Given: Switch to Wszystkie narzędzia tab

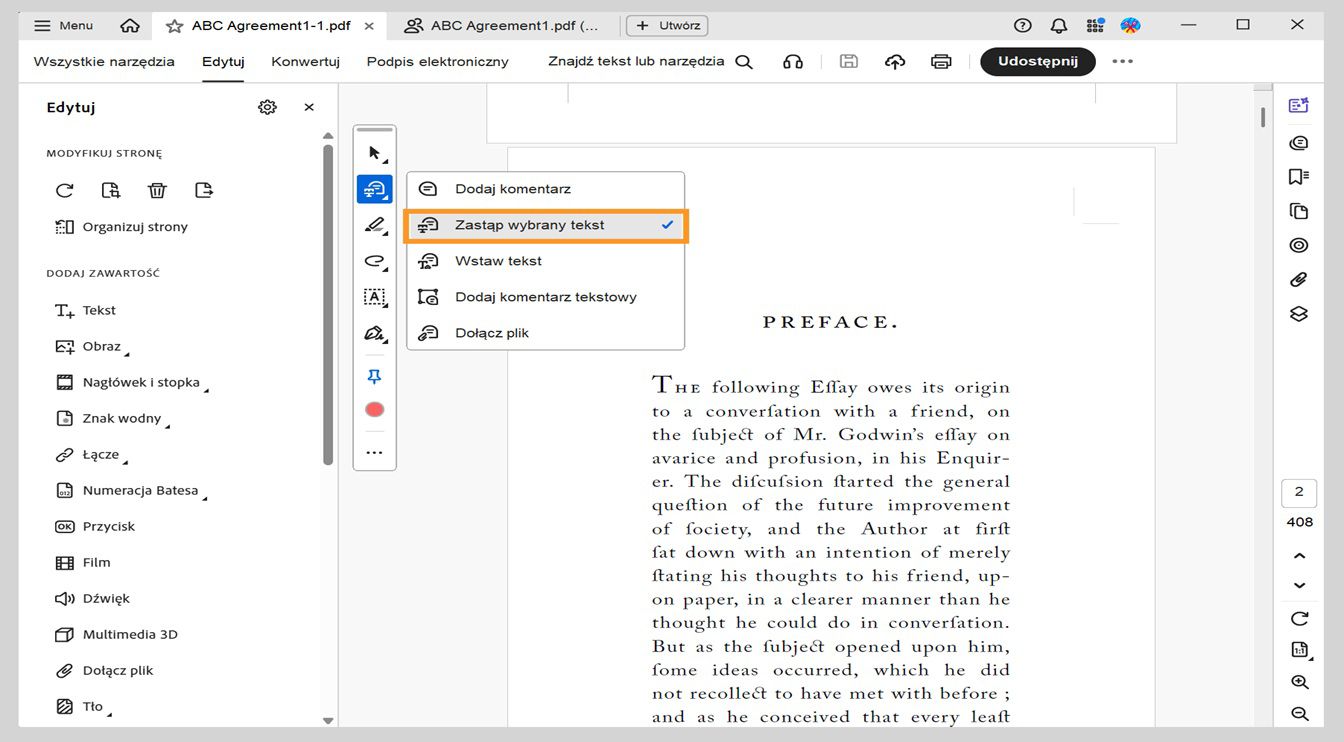Looking at the screenshot, I should coord(104,62).
